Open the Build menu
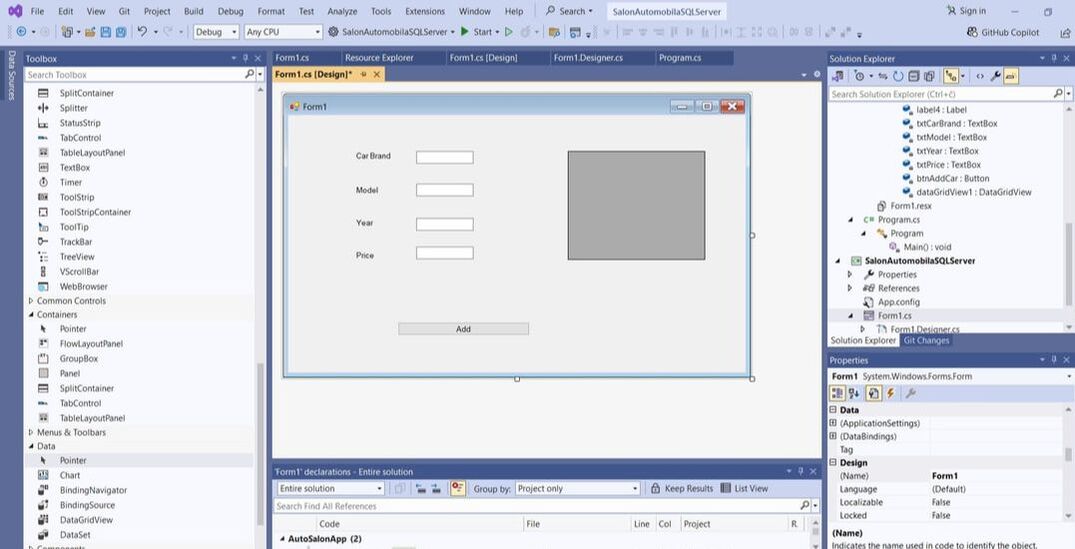 (x=193, y=11)
